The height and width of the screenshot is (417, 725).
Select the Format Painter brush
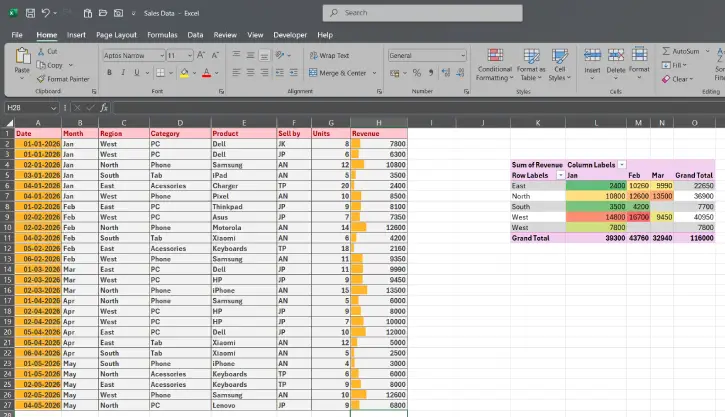click(41, 79)
